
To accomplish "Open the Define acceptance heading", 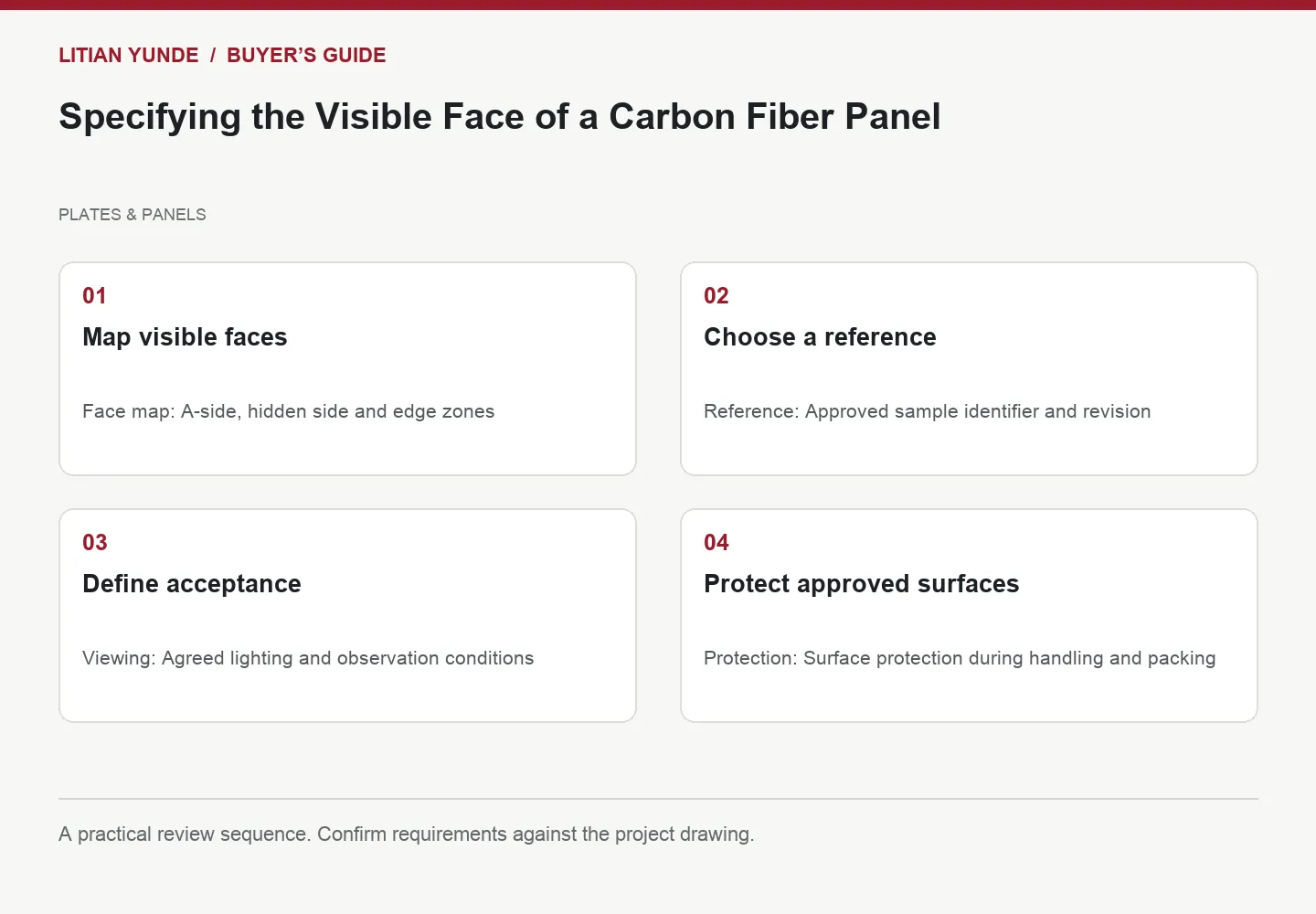I will tap(192, 584).
